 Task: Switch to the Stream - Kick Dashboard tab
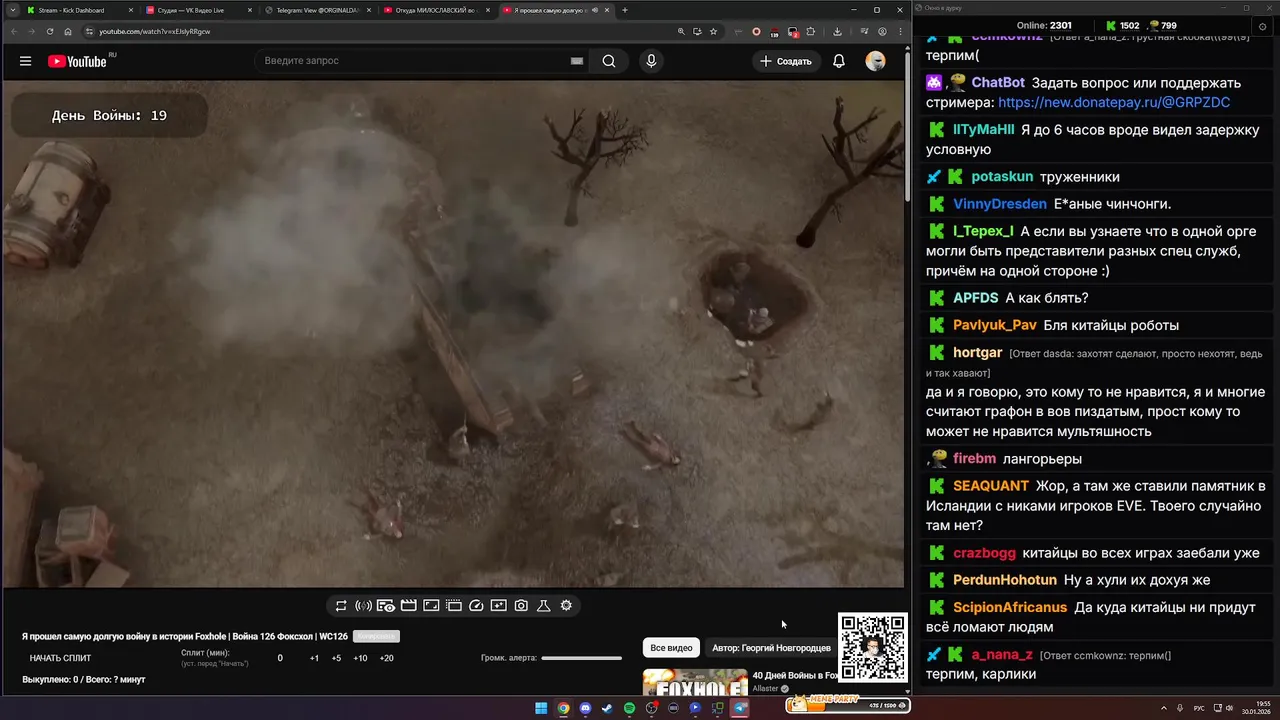[76, 10]
